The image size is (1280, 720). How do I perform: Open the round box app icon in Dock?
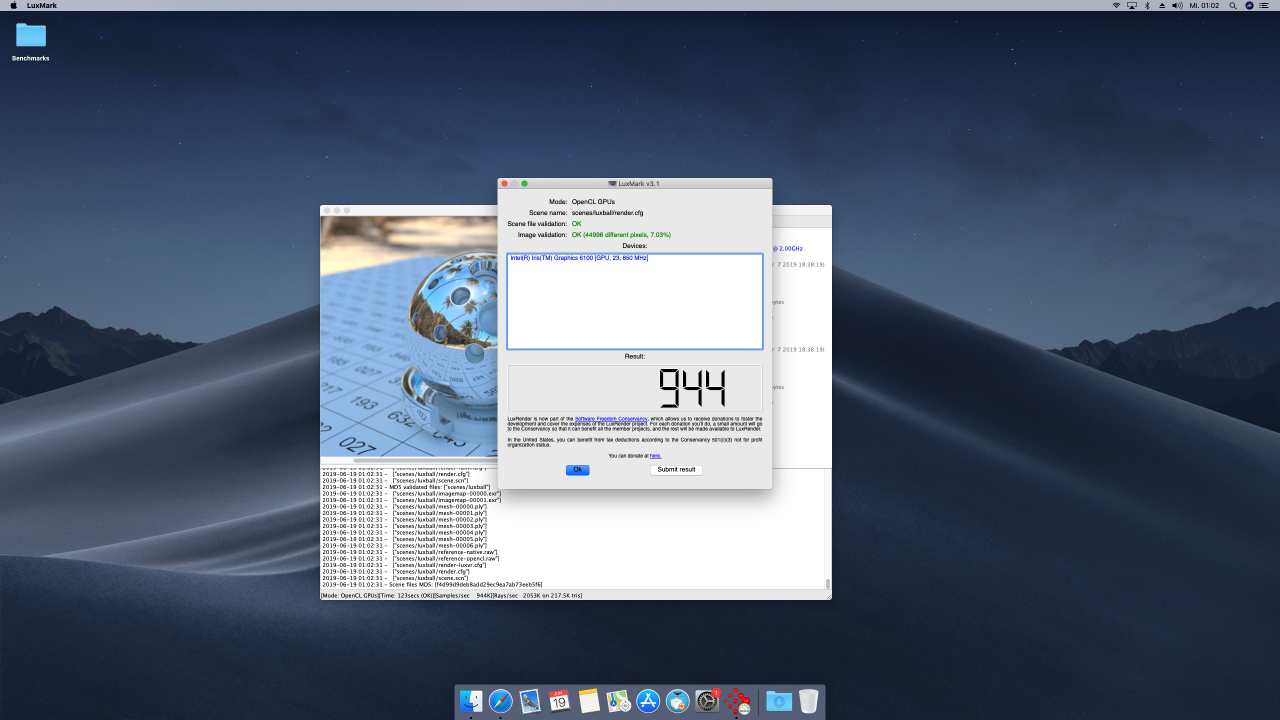pyautogui.click(x=678, y=701)
